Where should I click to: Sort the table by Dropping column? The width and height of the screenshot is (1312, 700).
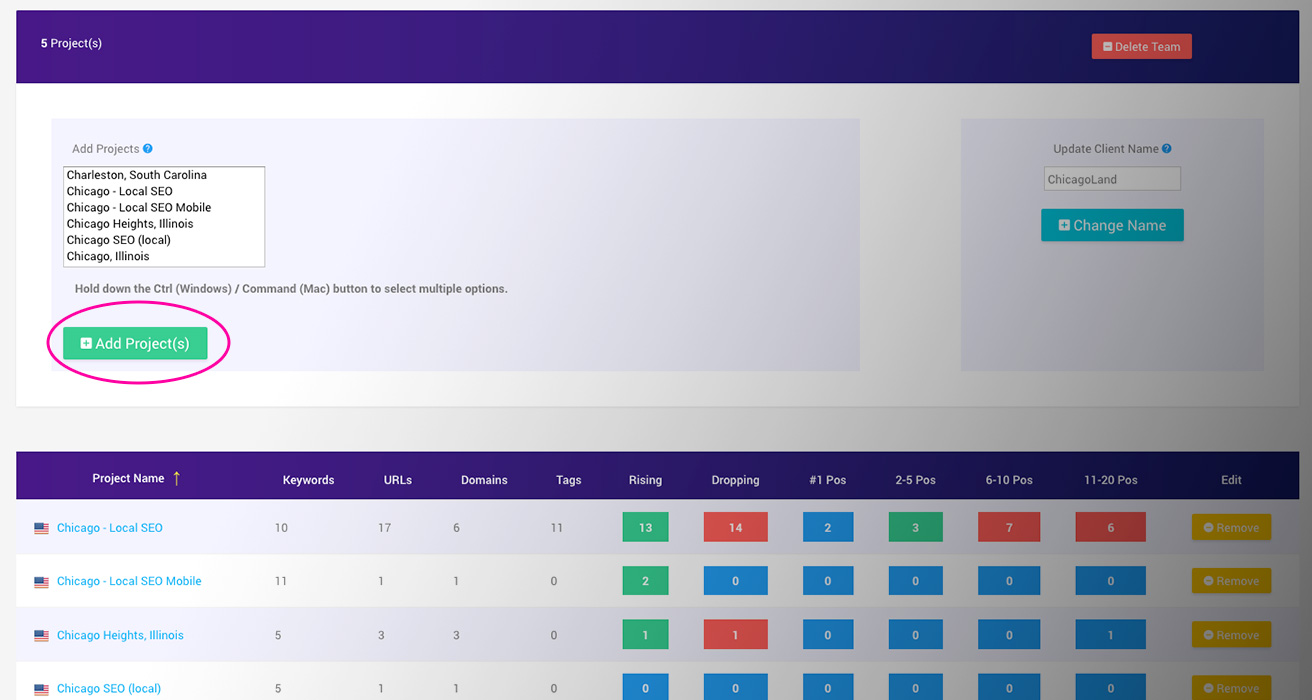coord(735,480)
